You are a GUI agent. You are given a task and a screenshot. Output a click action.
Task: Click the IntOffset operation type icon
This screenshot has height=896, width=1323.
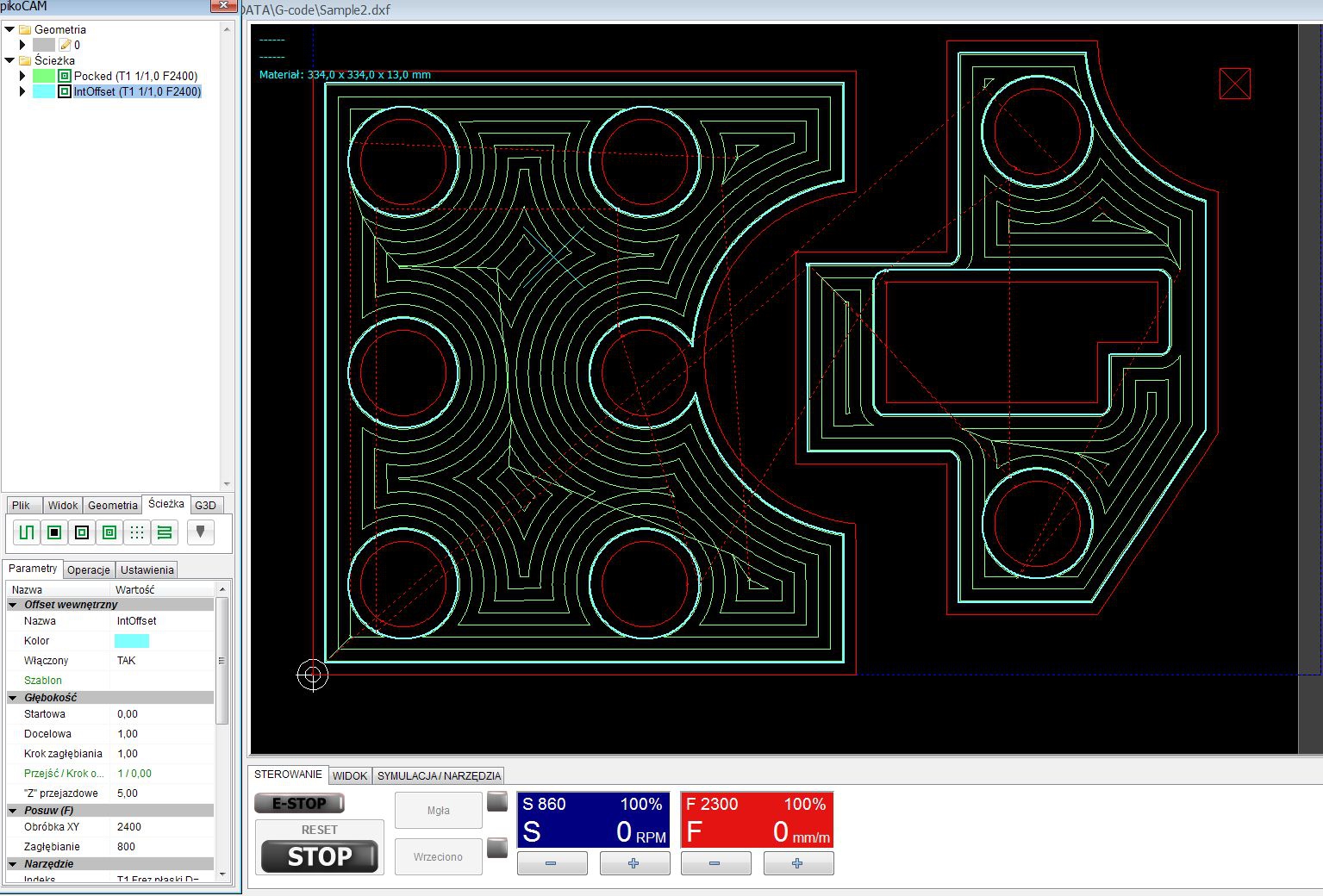point(65,91)
